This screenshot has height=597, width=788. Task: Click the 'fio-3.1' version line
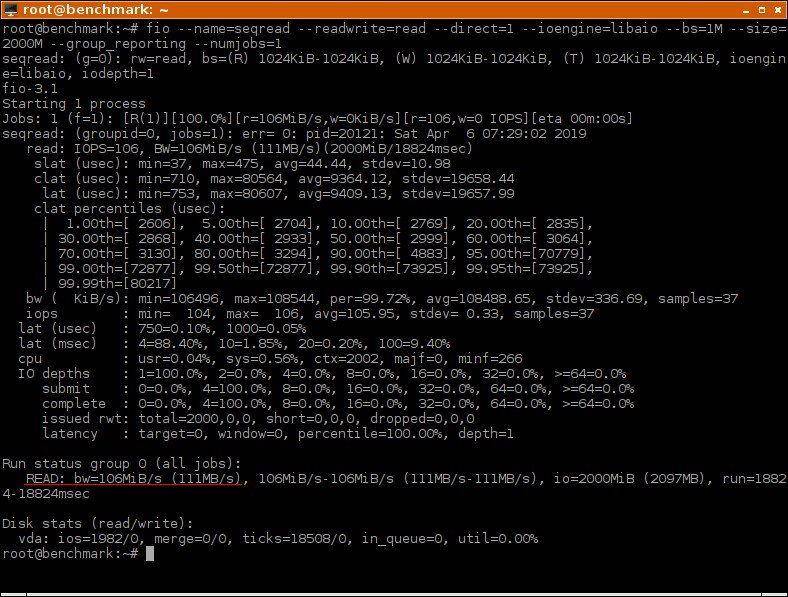click(30, 89)
